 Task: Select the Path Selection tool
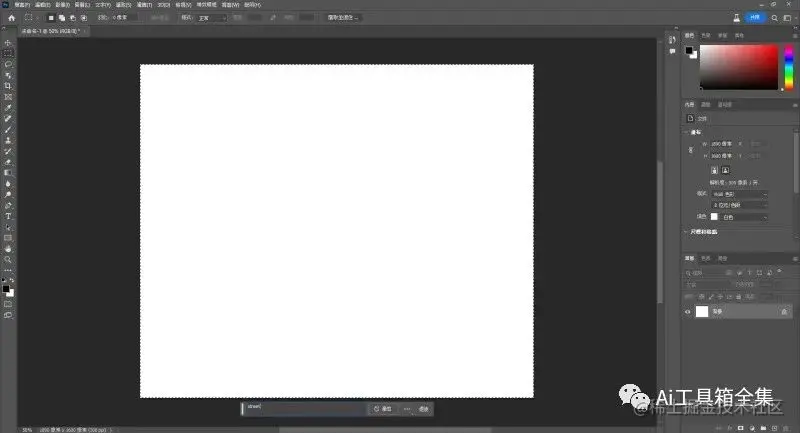(8, 227)
